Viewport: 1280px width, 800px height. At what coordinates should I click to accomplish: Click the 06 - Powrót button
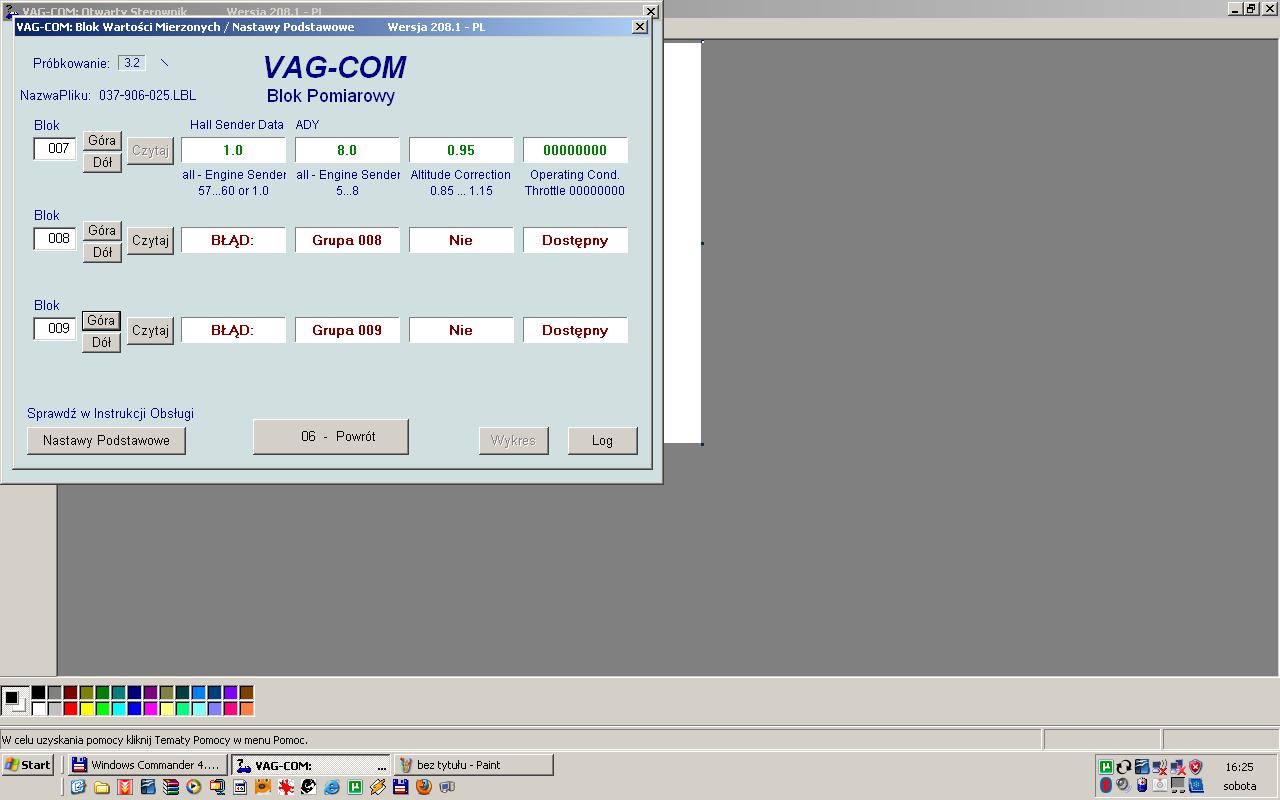click(x=331, y=437)
